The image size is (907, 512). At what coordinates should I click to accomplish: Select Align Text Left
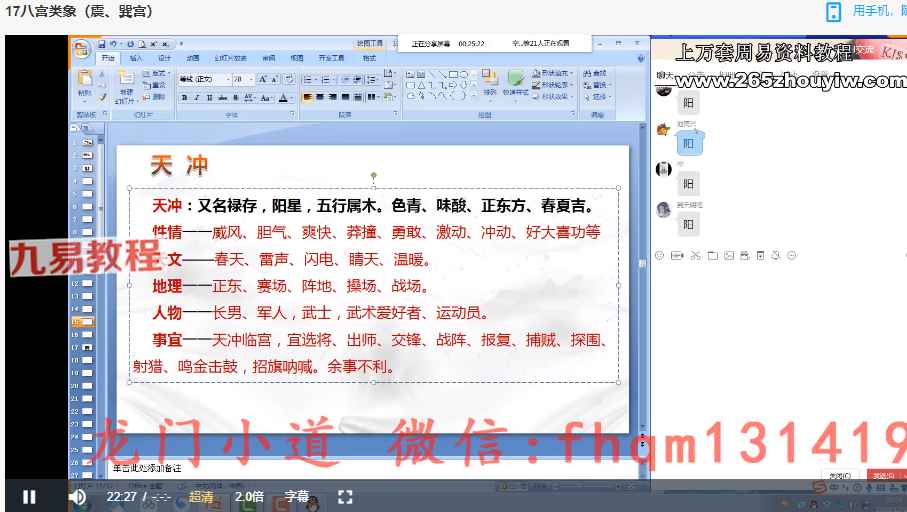pos(308,97)
